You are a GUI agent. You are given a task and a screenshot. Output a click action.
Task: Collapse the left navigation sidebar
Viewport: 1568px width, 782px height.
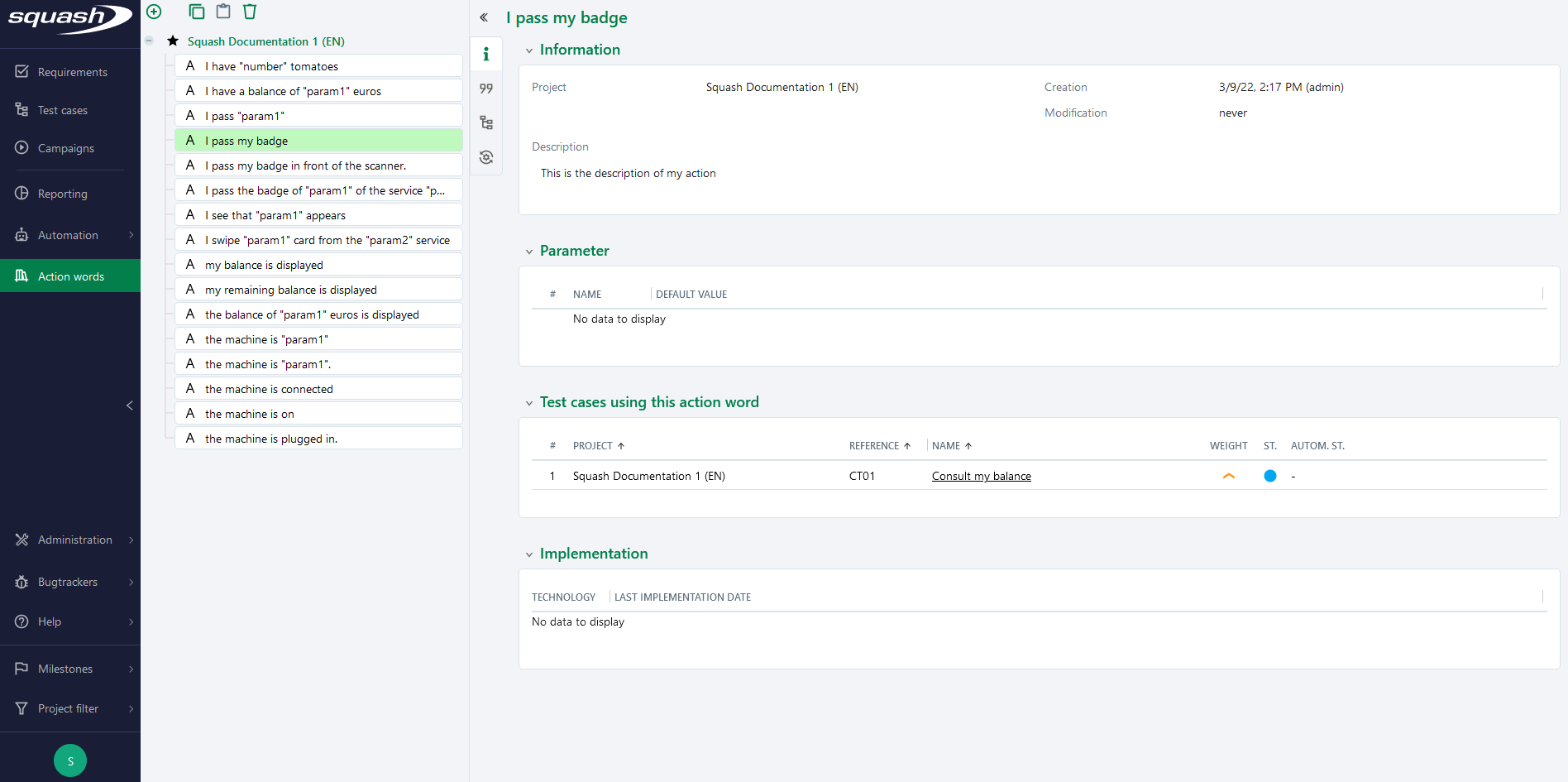click(129, 405)
